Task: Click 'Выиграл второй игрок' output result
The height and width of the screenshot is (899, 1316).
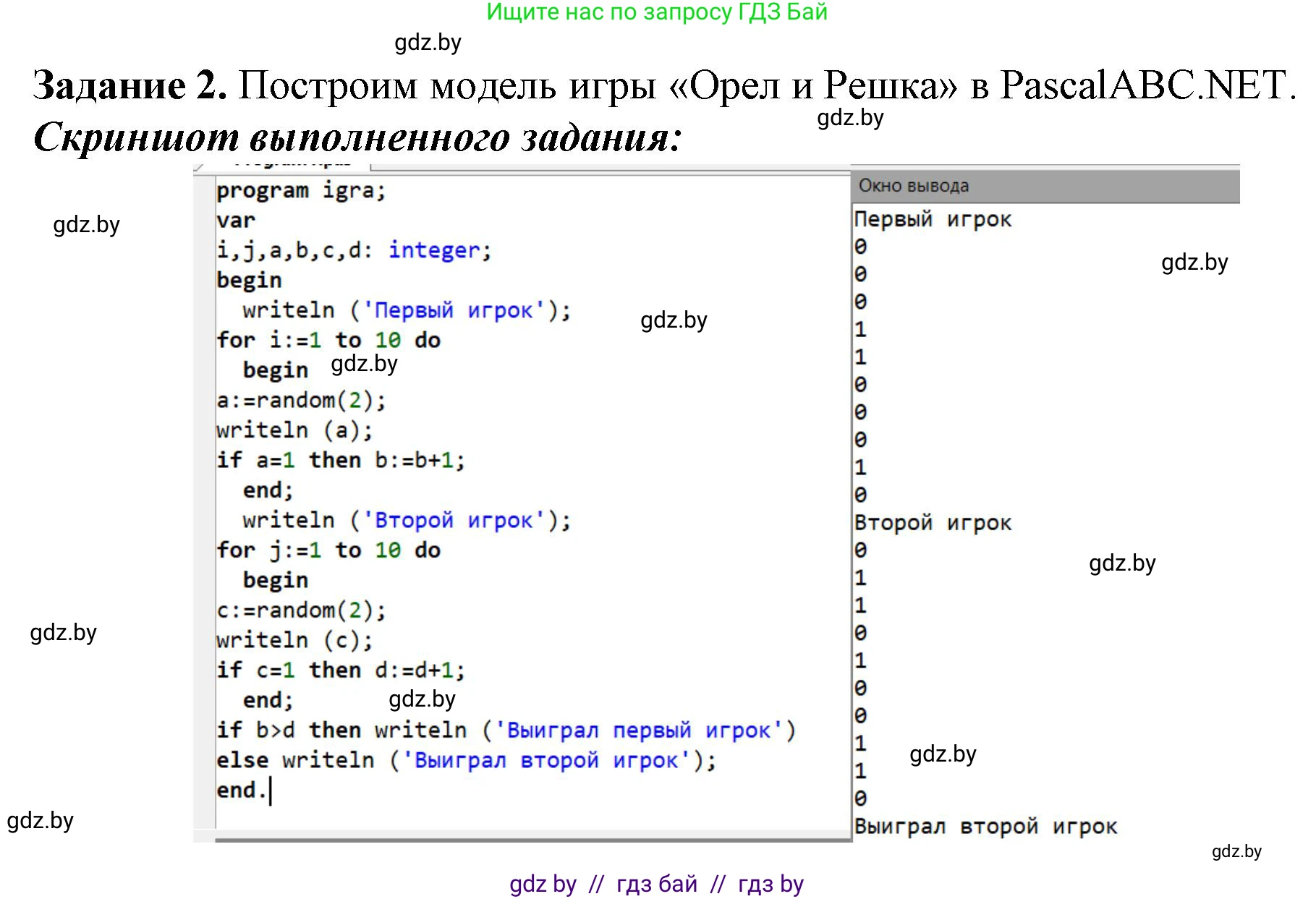Action: click(x=985, y=826)
